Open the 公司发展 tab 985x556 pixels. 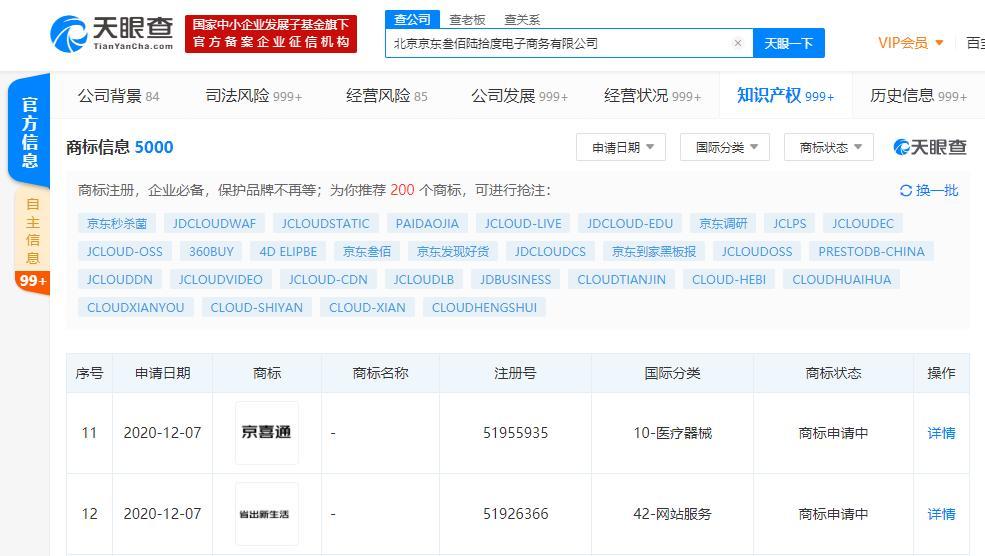tap(520, 95)
